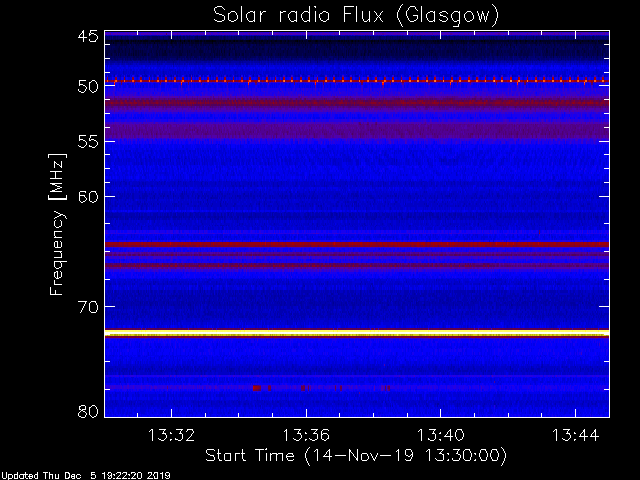Click the 60 MHz frequency label
Viewport: 640px width, 480px height.
88,196
